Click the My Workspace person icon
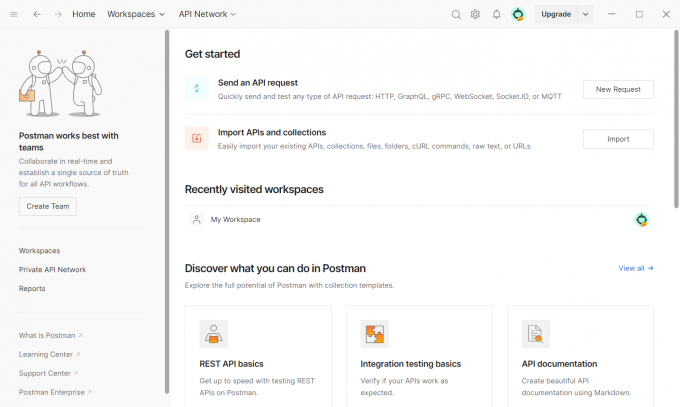The height and width of the screenshot is (407, 680). pyautogui.click(x=196, y=220)
